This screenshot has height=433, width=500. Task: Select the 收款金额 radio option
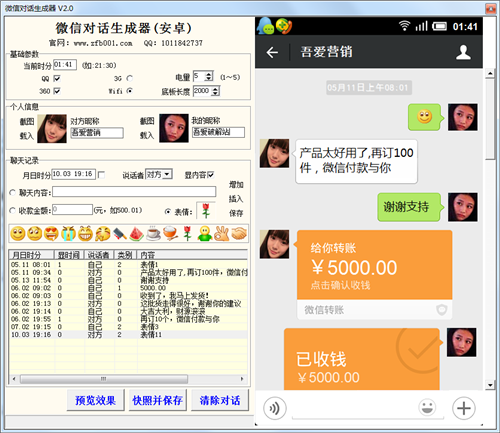13,210
